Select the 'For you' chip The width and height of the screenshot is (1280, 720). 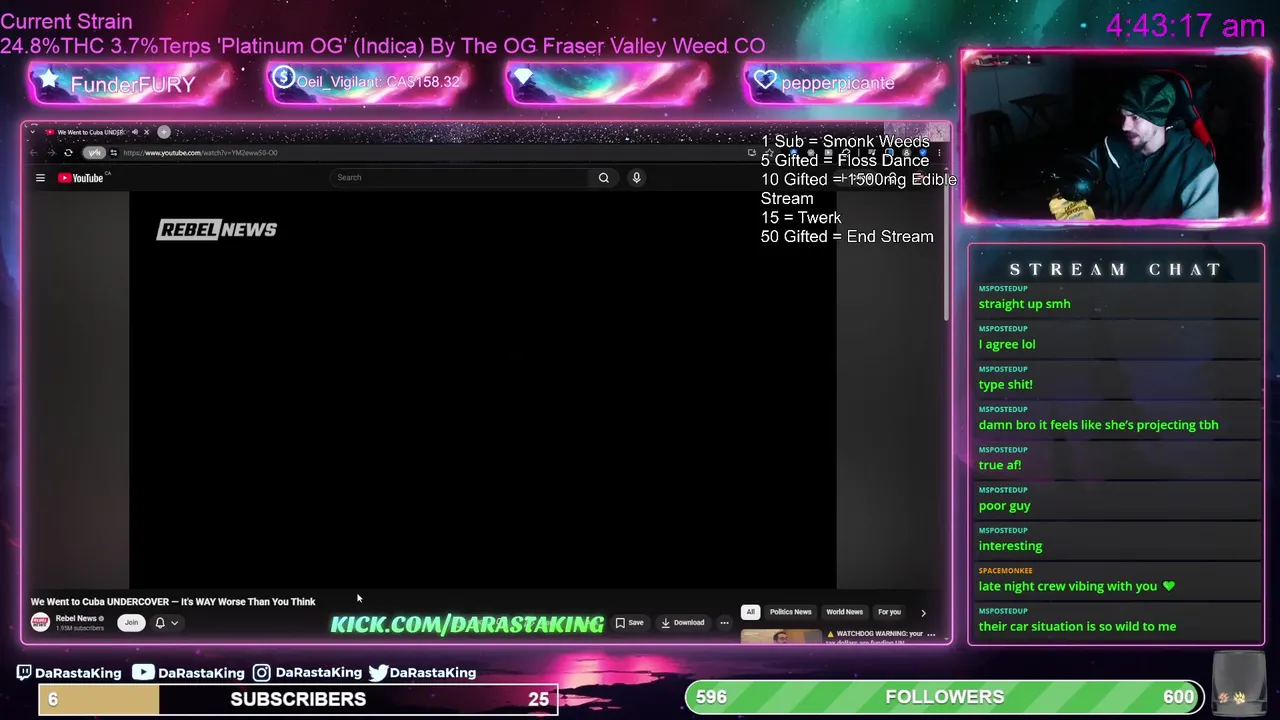[x=889, y=612]
